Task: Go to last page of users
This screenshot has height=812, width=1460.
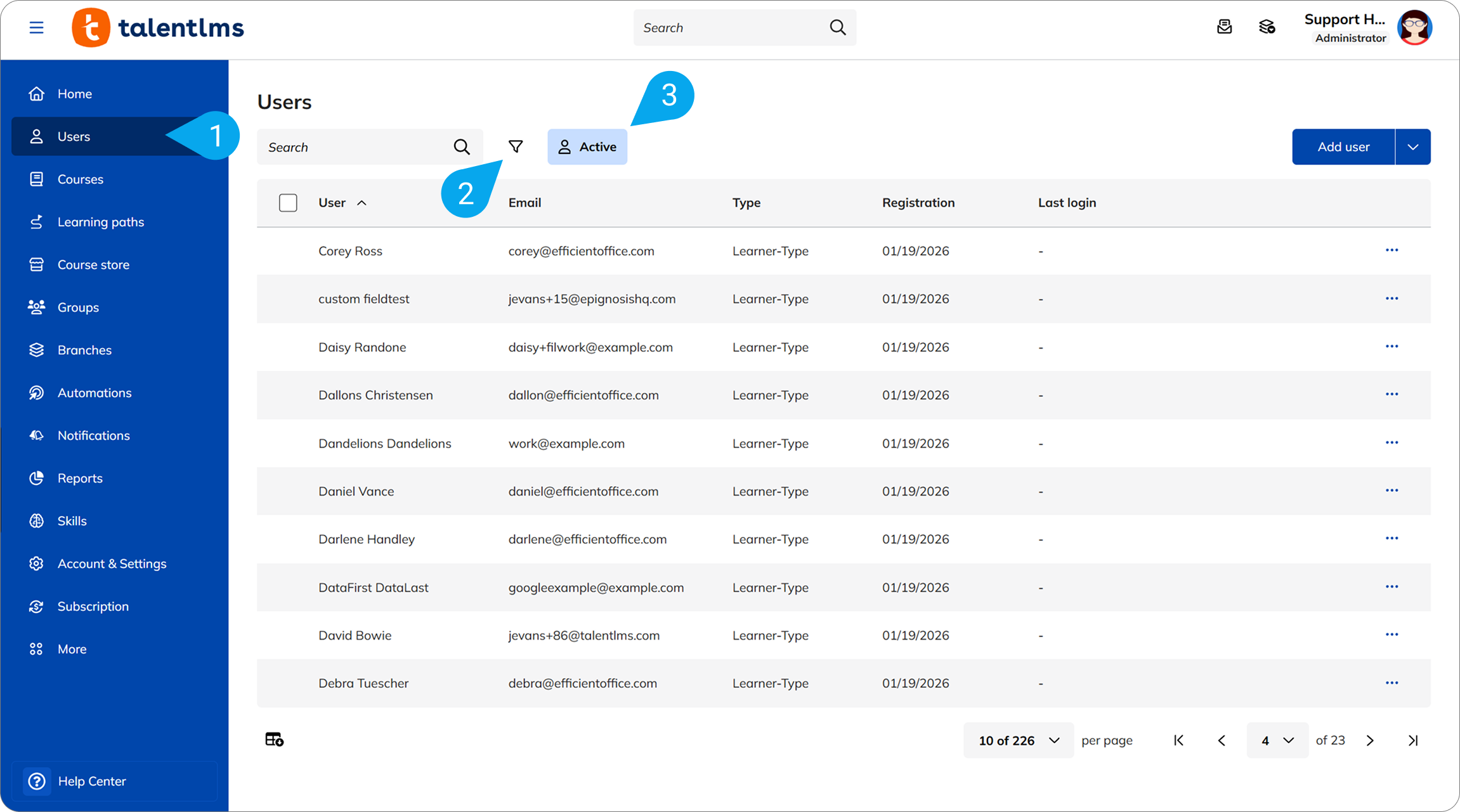Action: 1413,740
